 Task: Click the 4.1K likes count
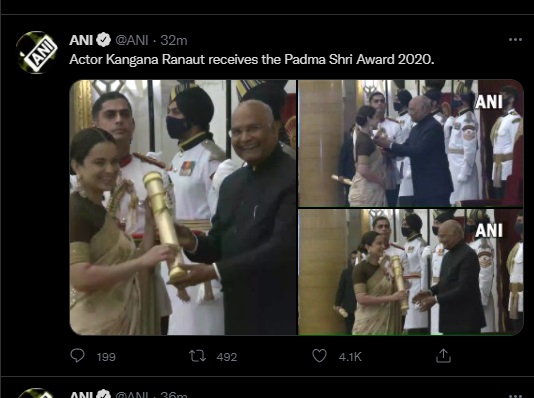(x=350, y=357)
